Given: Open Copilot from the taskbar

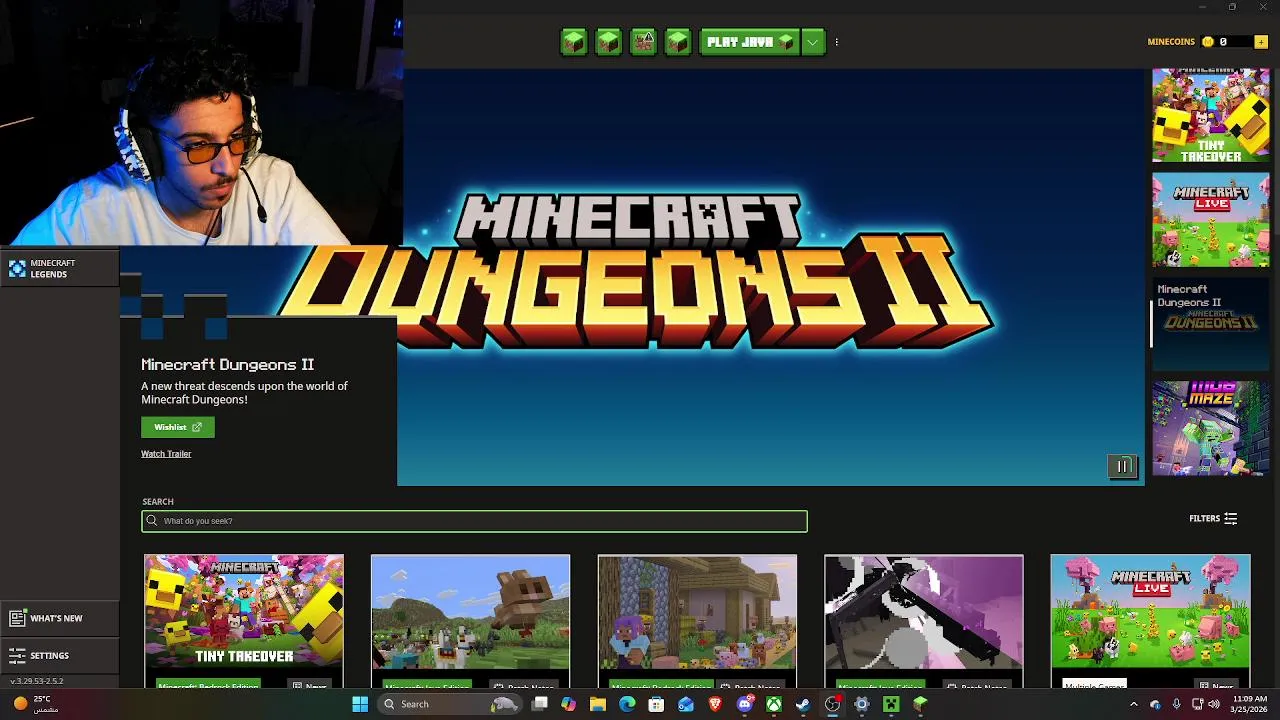Looking at the screenshot, I should pyautogui.click(x=569, y=704).
